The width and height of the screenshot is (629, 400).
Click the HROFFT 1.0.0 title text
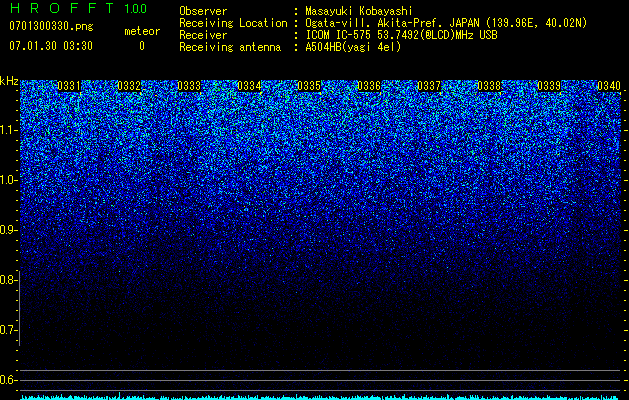tap(78, 8)
